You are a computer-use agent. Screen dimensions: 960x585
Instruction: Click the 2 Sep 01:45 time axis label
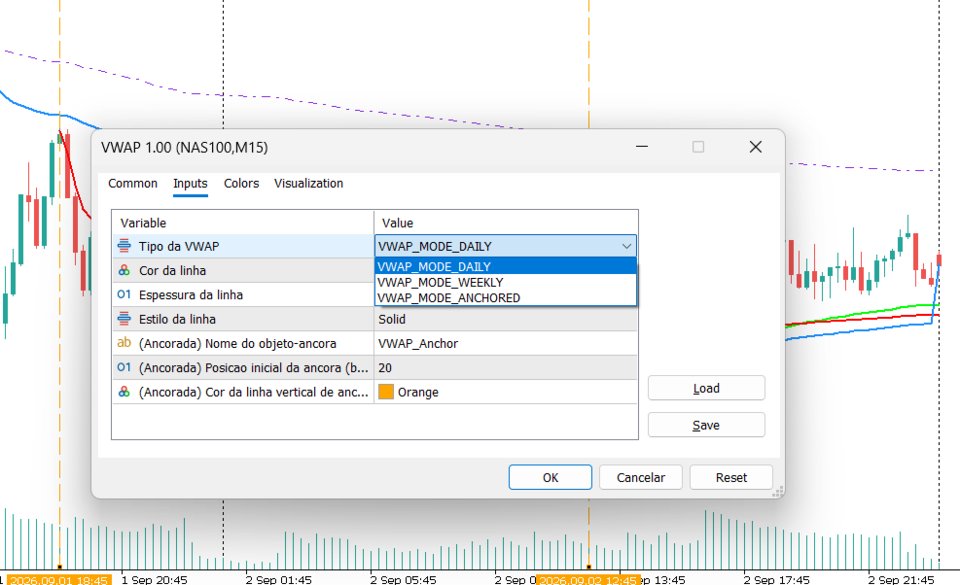(x=279, y=579)
